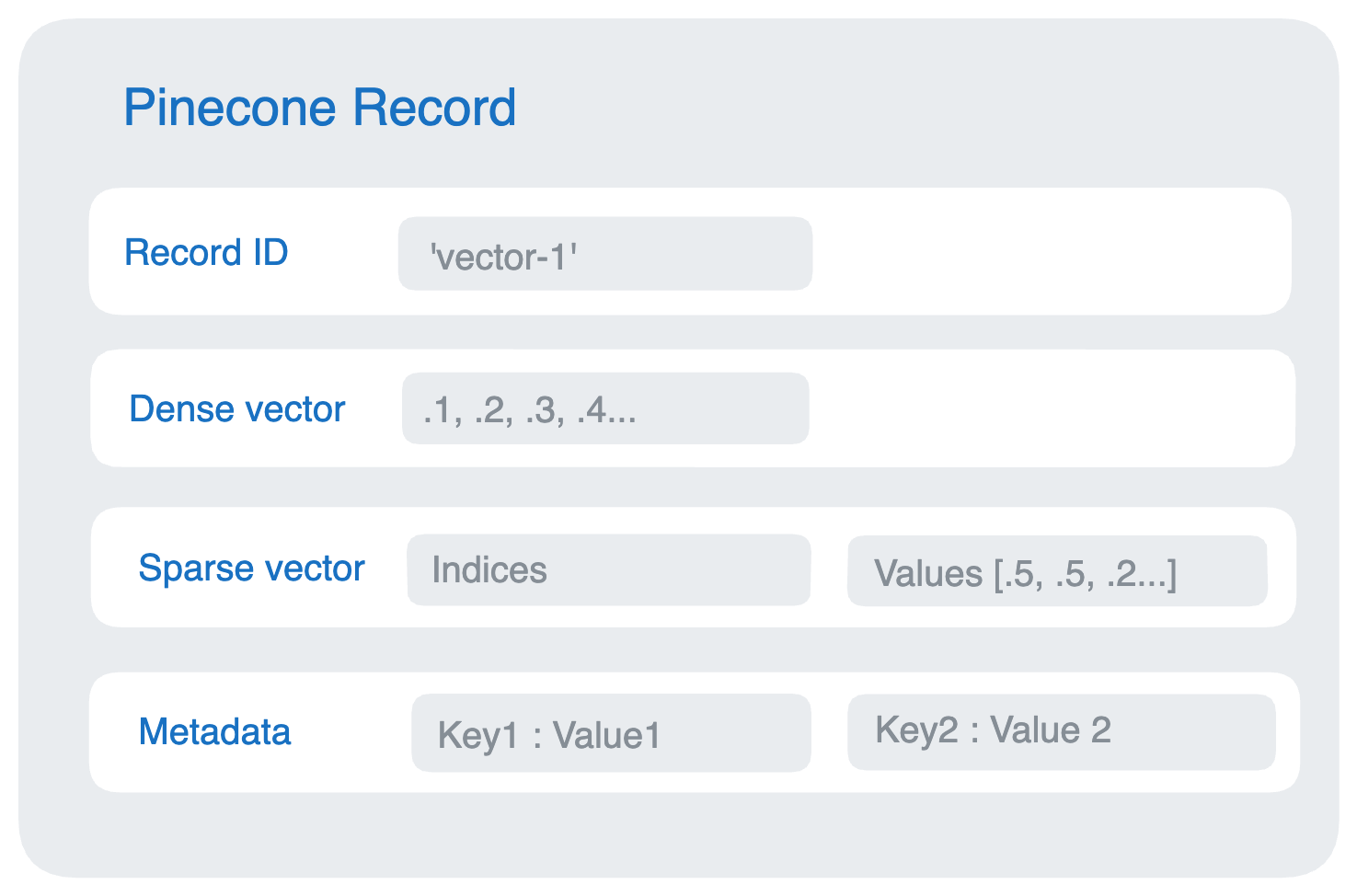Select the "Record ID" label
The width and height of the screenshot is (1357, 896).
click(206, 253)
